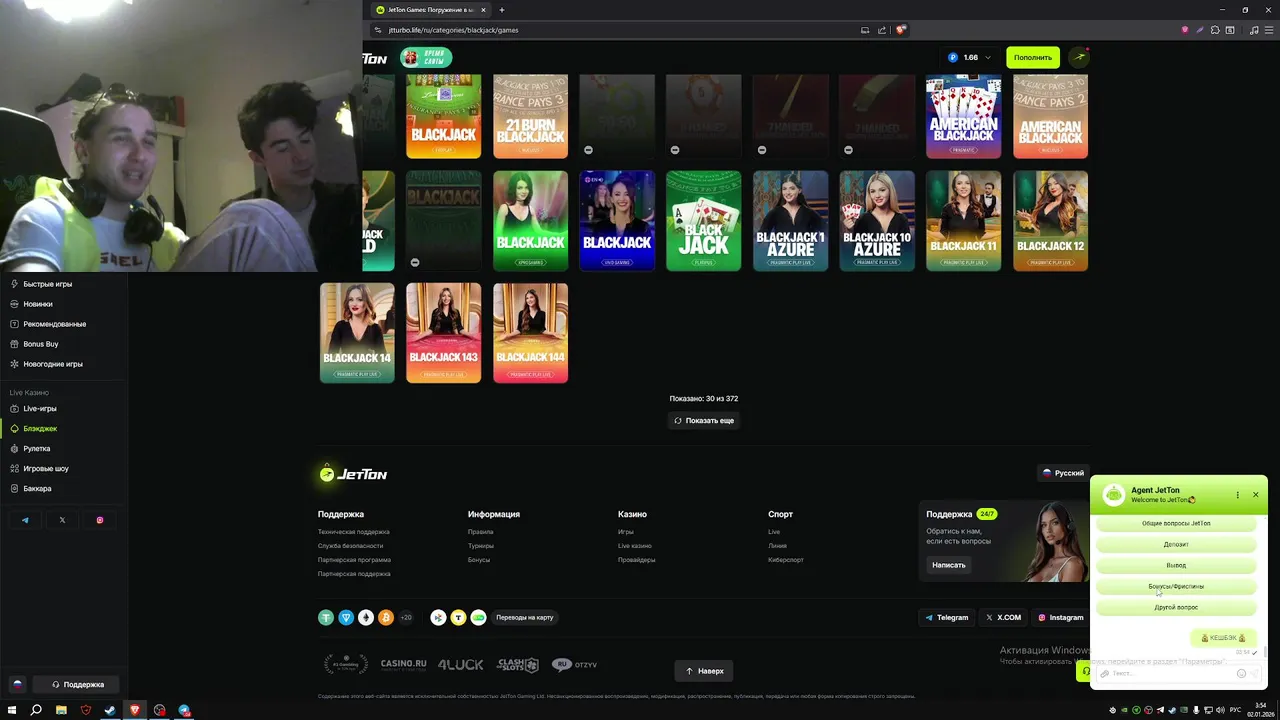
Task: Click the 'Время Санты' promo badge
Action: tap(426, 58)
